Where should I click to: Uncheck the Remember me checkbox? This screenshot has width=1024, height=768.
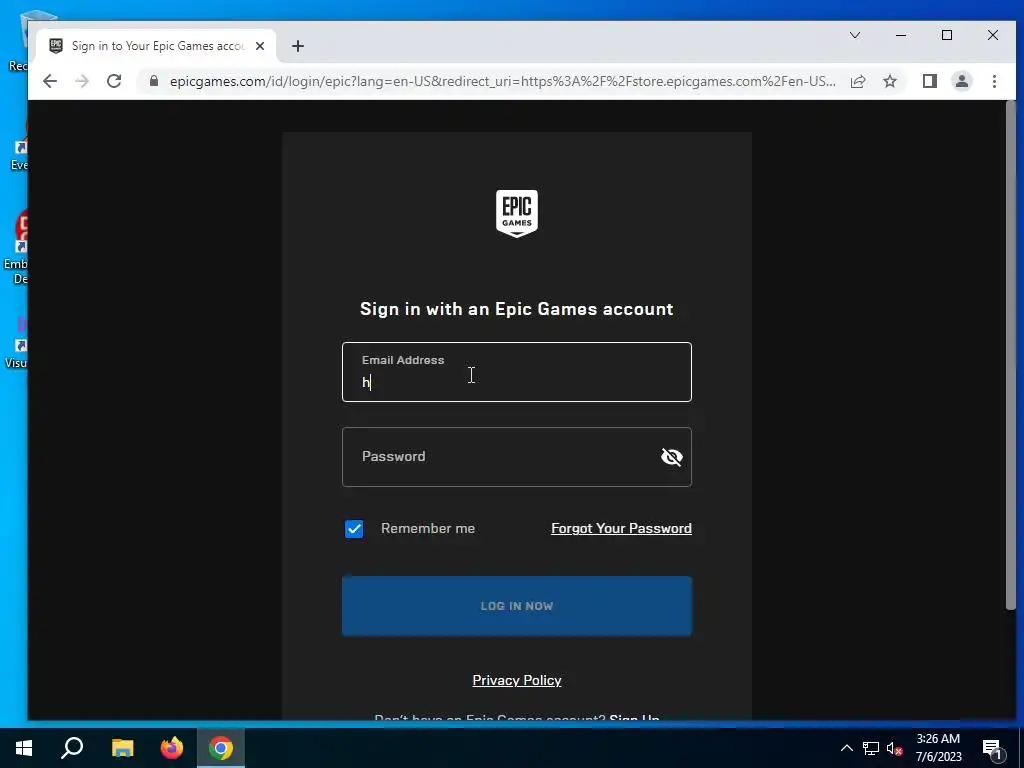(354, 528)
